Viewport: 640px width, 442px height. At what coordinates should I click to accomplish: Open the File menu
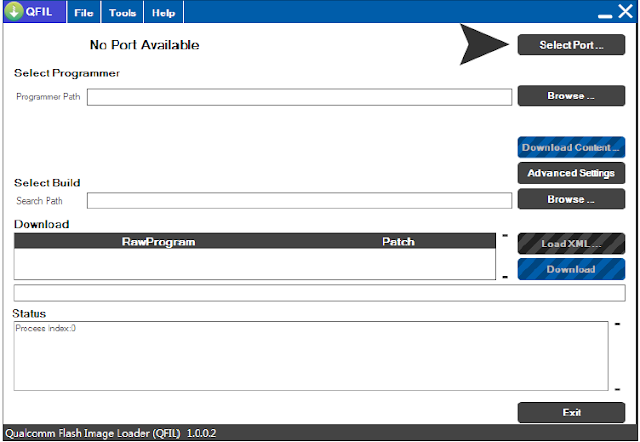click(x=84, y=13)
